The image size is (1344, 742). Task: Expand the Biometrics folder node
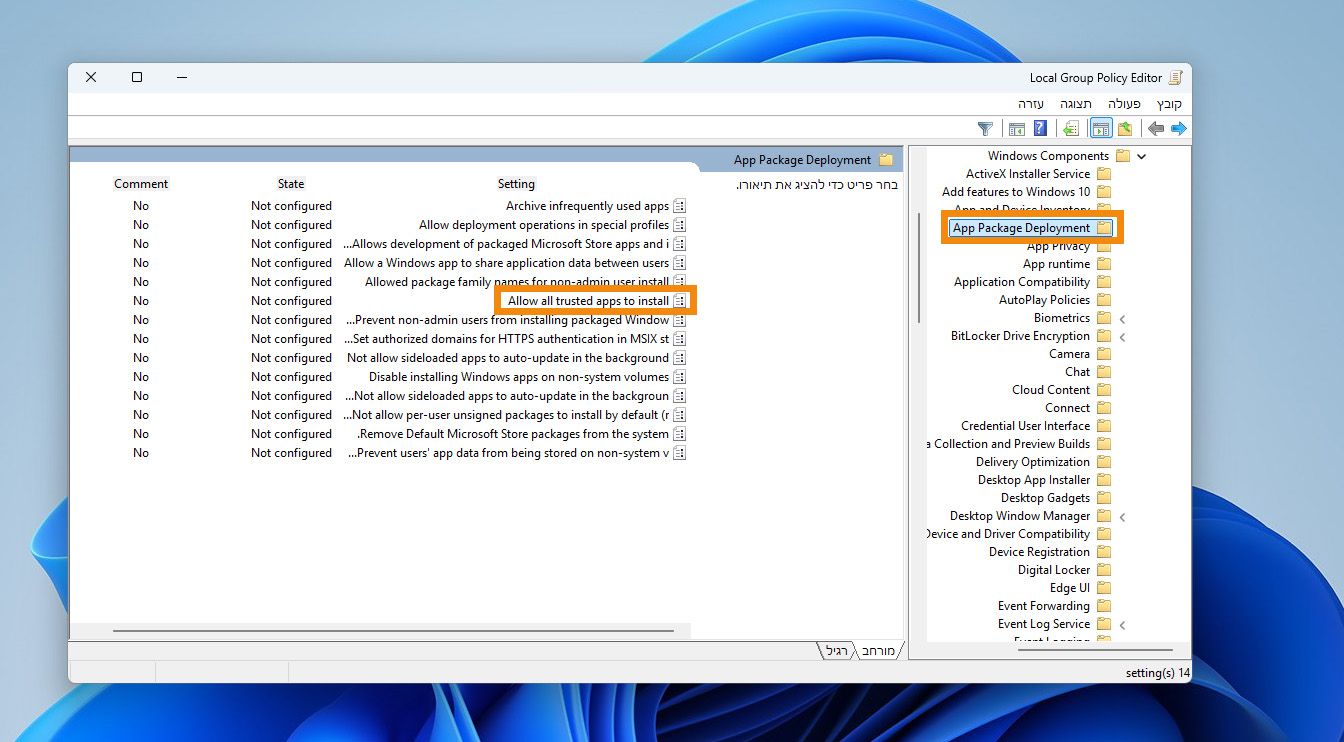1122,319
